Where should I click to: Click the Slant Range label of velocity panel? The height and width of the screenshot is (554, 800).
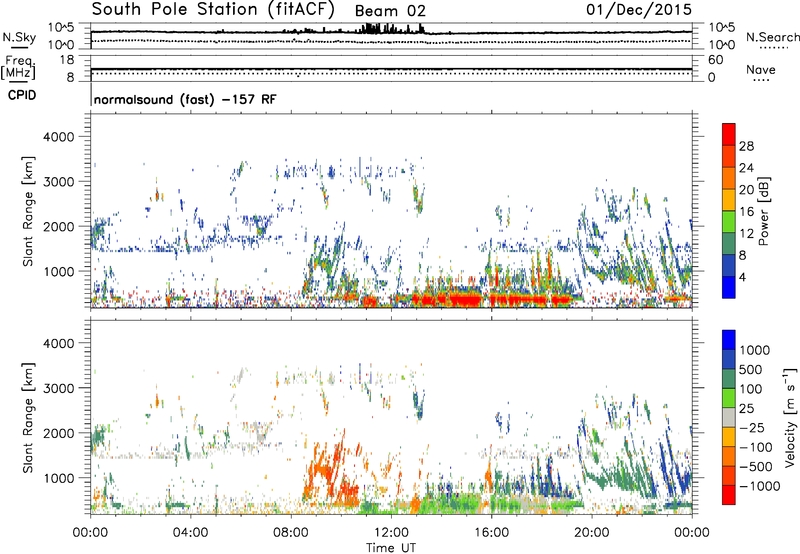tap(28, 417)
